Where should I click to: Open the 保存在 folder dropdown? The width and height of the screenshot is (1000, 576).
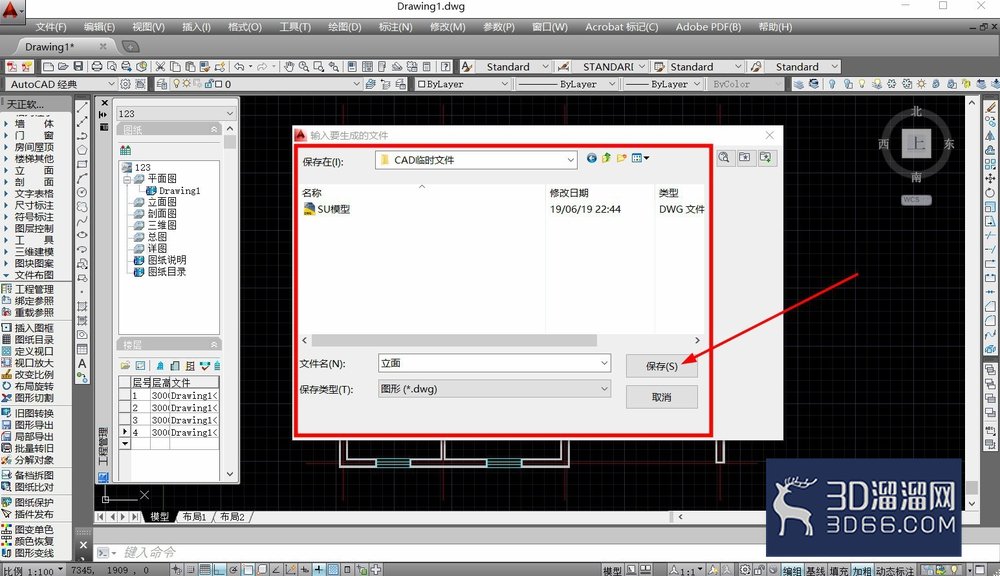point(571,160)
